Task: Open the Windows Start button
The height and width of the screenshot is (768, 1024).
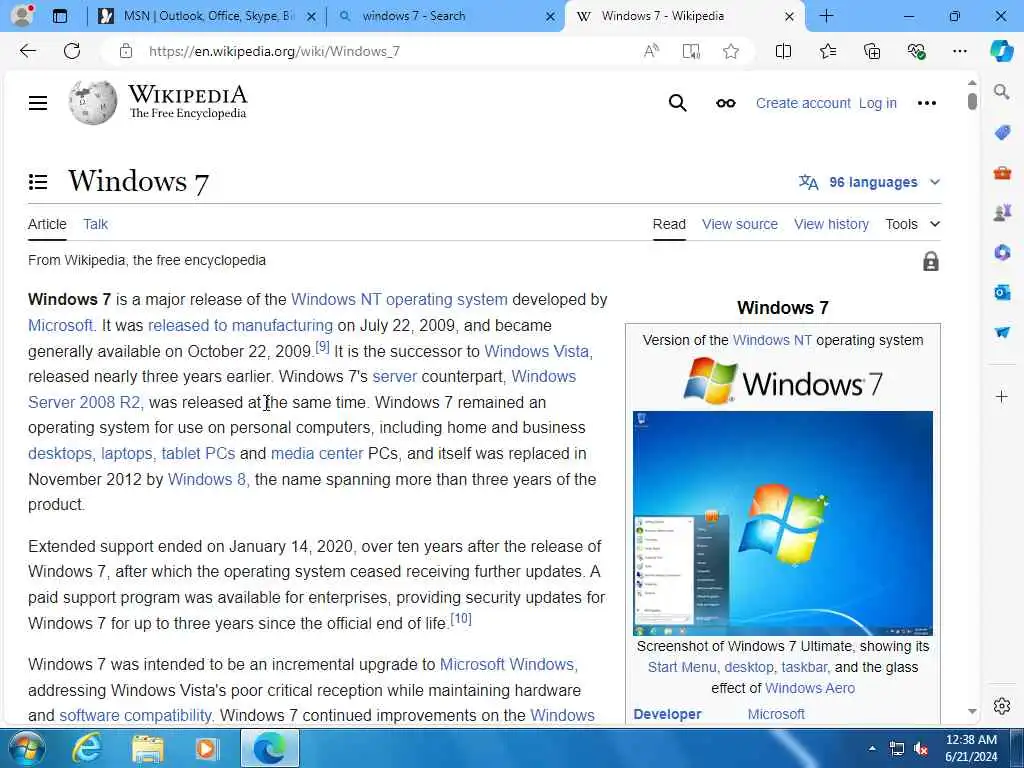Action: 26,748
